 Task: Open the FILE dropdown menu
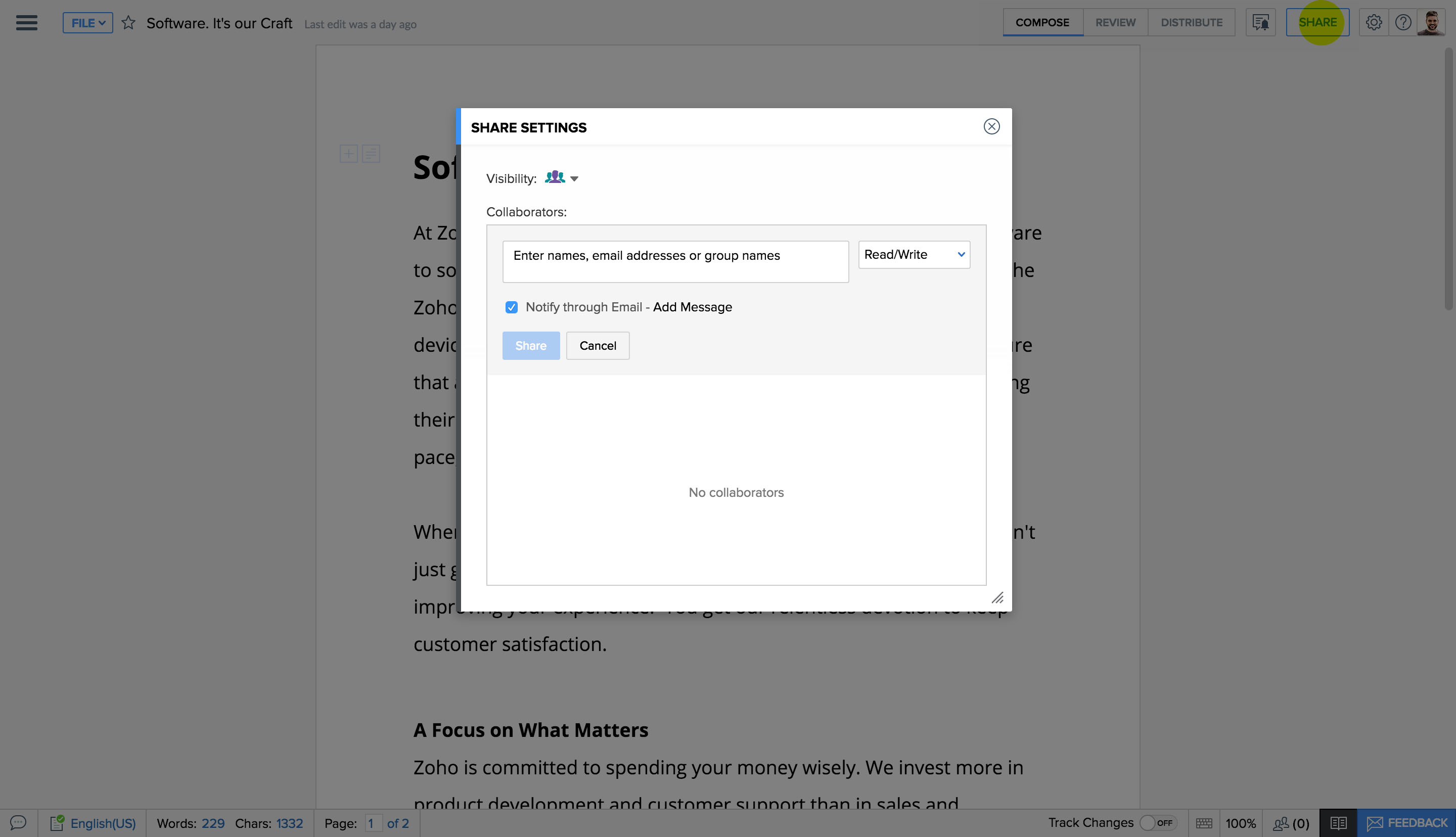[87, 23]
